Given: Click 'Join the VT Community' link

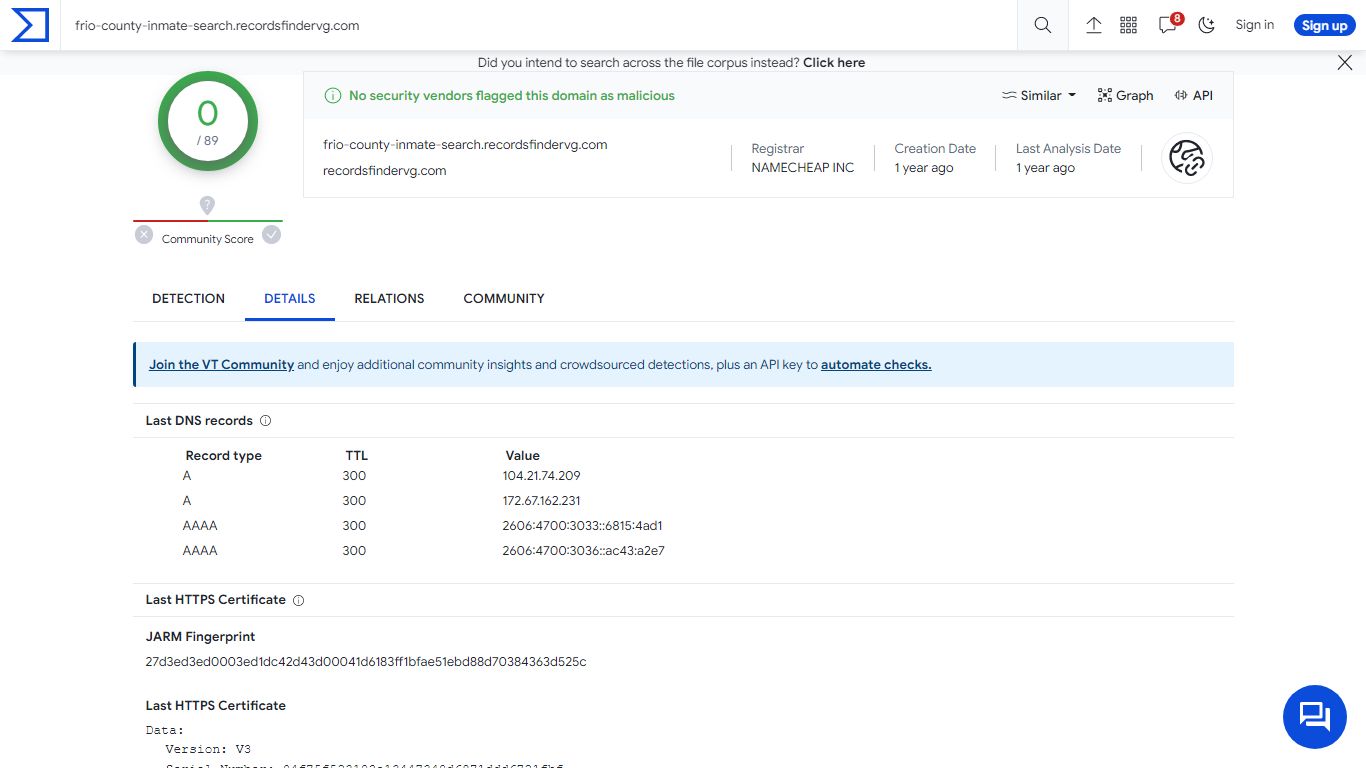Looking at the screenshot, I should (221, 365).
